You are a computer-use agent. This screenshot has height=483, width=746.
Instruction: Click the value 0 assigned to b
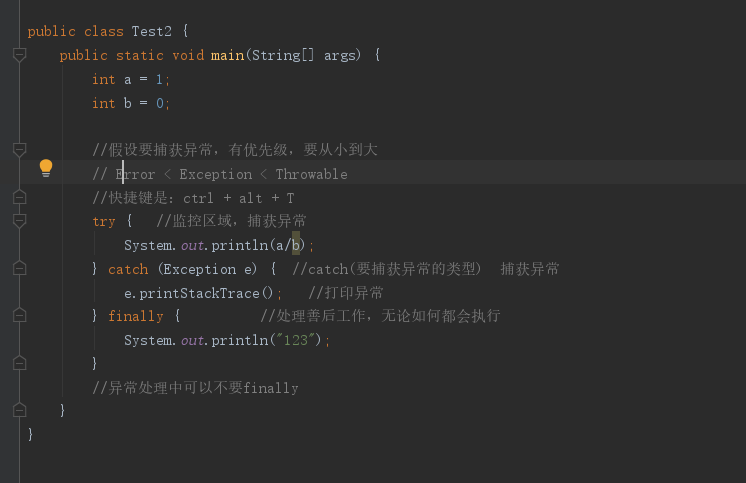160,103
